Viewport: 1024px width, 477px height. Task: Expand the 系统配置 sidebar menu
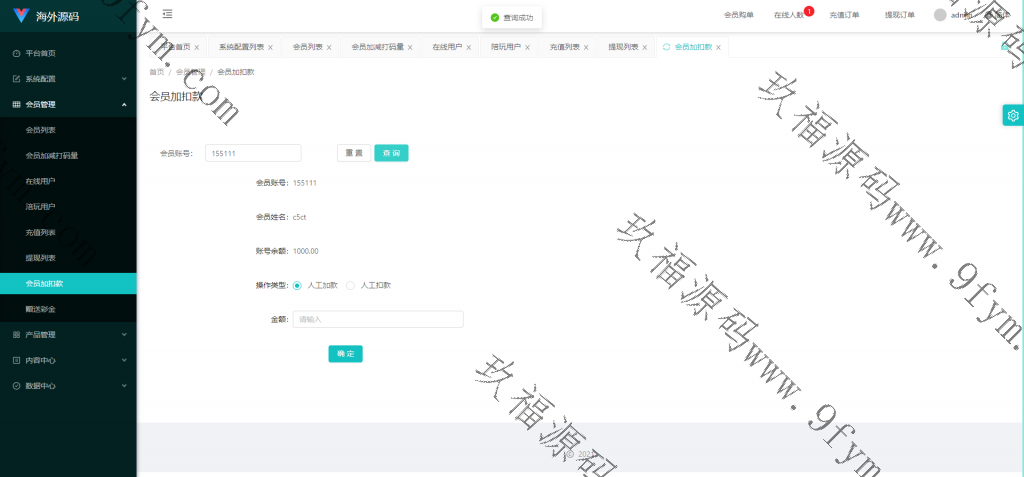(x=68, y=78)
